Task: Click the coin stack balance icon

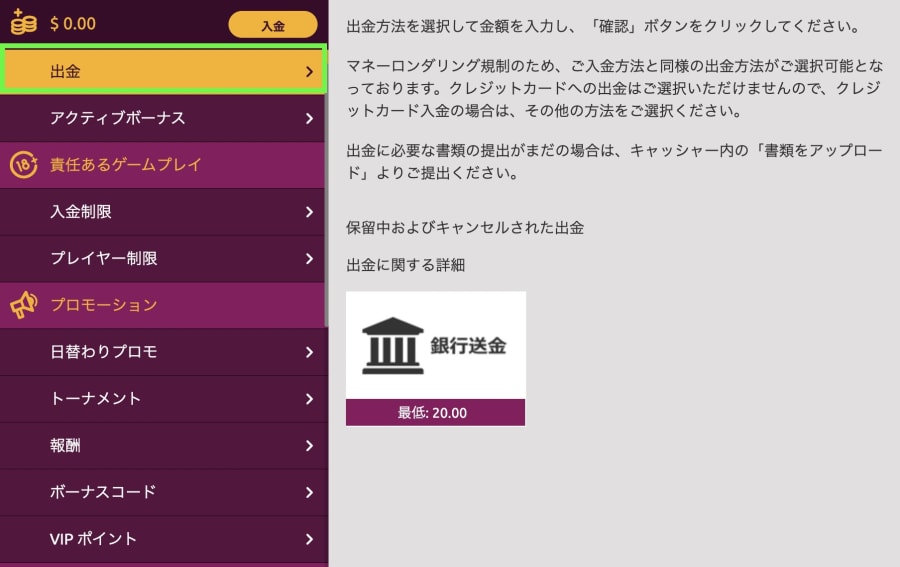Action: (24, 22)
